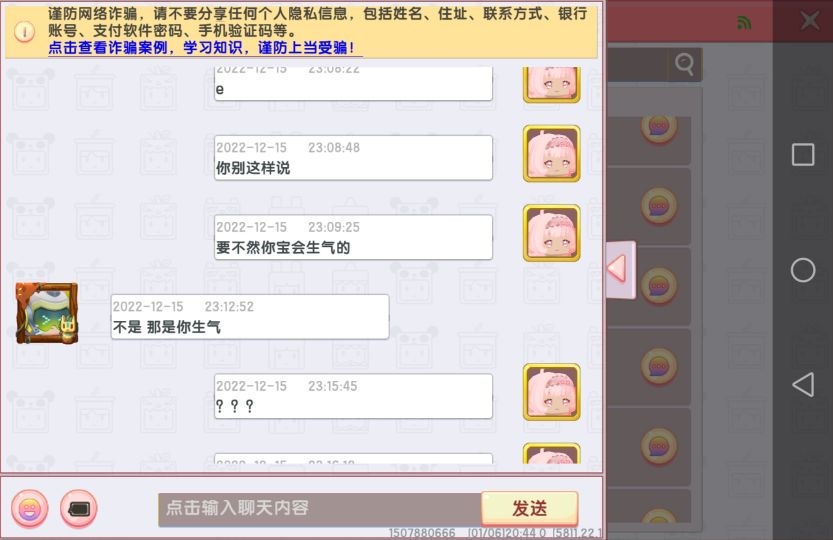Select the message bubble 不是 那是你生气

250,317
